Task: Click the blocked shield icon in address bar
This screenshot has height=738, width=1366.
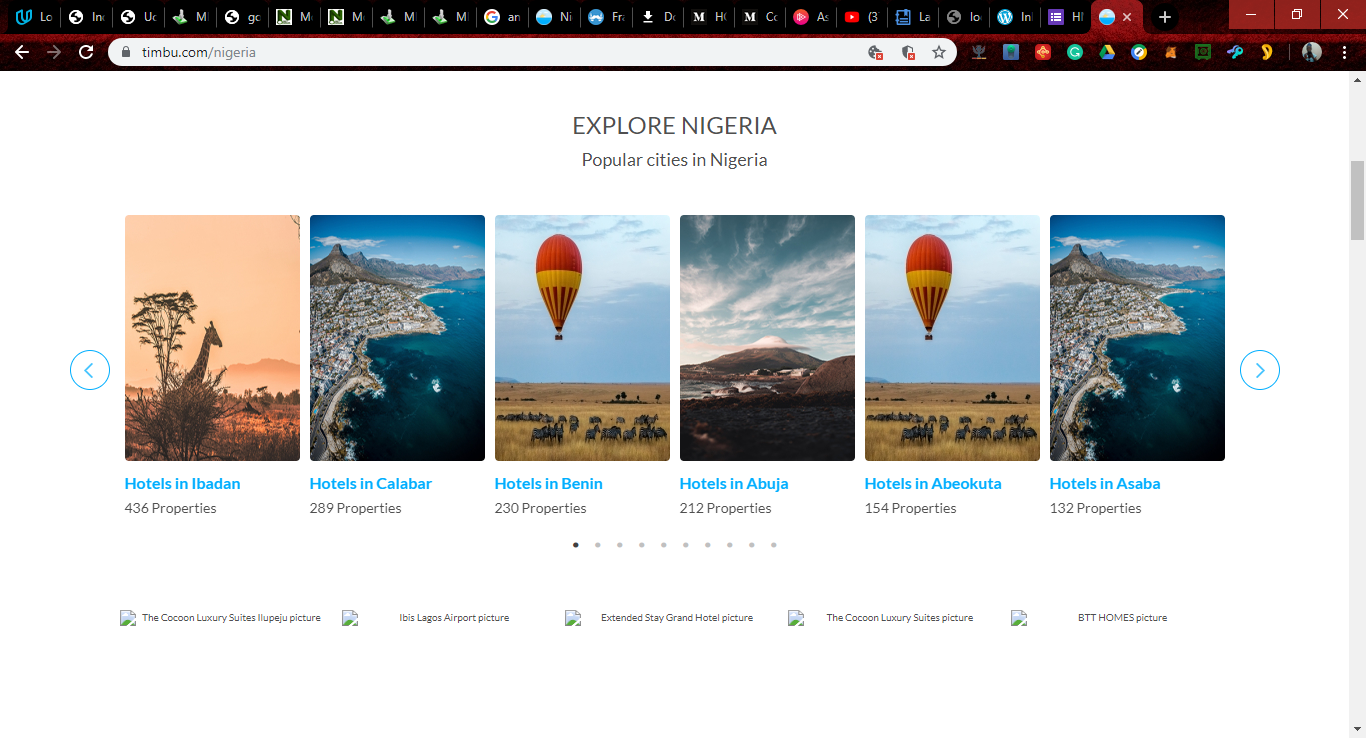Action: 908,52
